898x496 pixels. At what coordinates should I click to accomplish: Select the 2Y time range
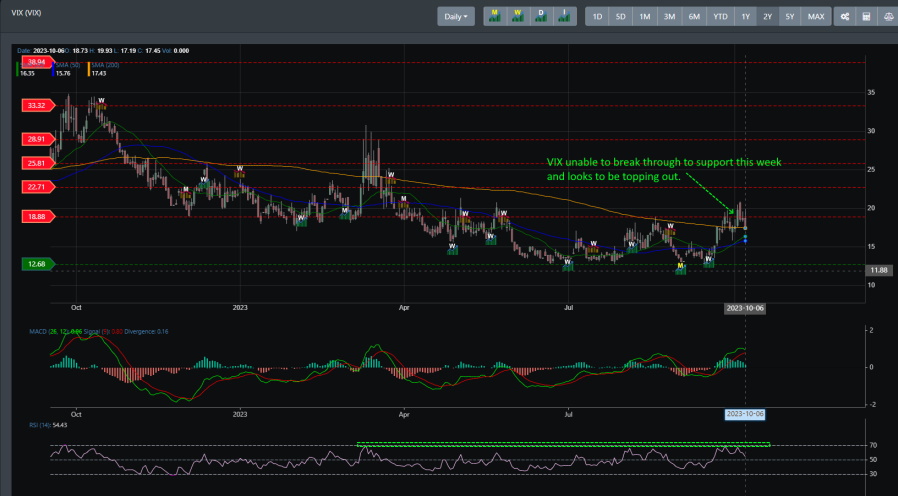[767, 17]
